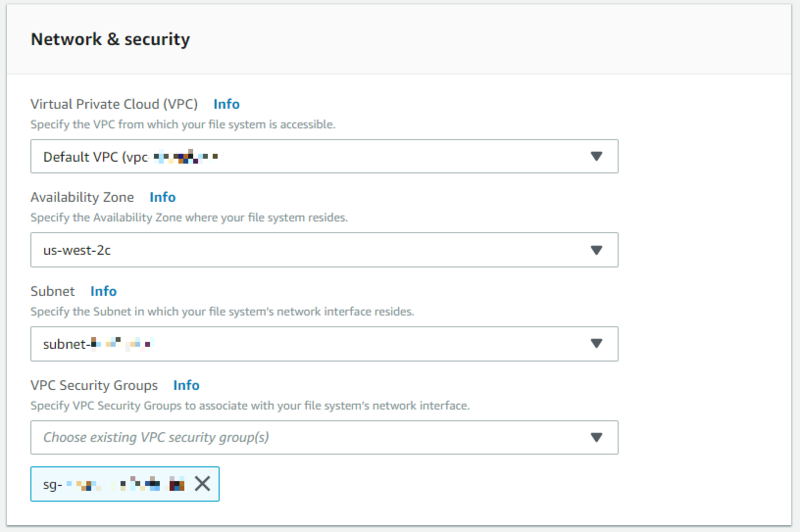The width and height of the screenshot is (800, 532).
Task: Click the security groups dropdown arrow icon
Action: tap(596, 437)
